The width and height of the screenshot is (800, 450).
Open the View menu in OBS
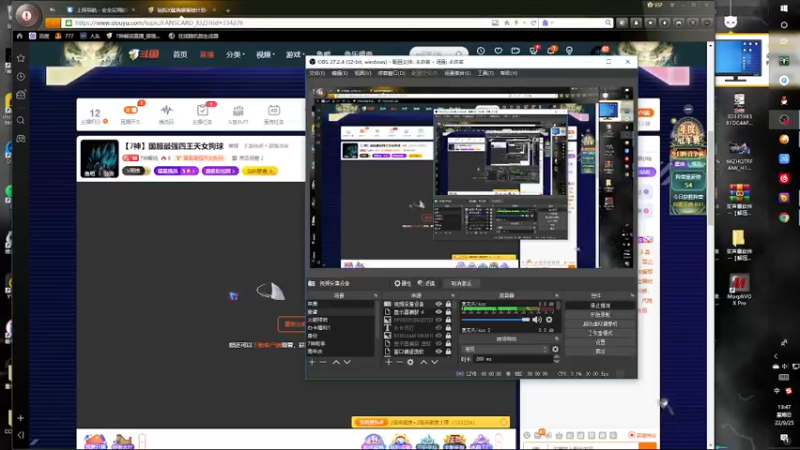(362, 73)
